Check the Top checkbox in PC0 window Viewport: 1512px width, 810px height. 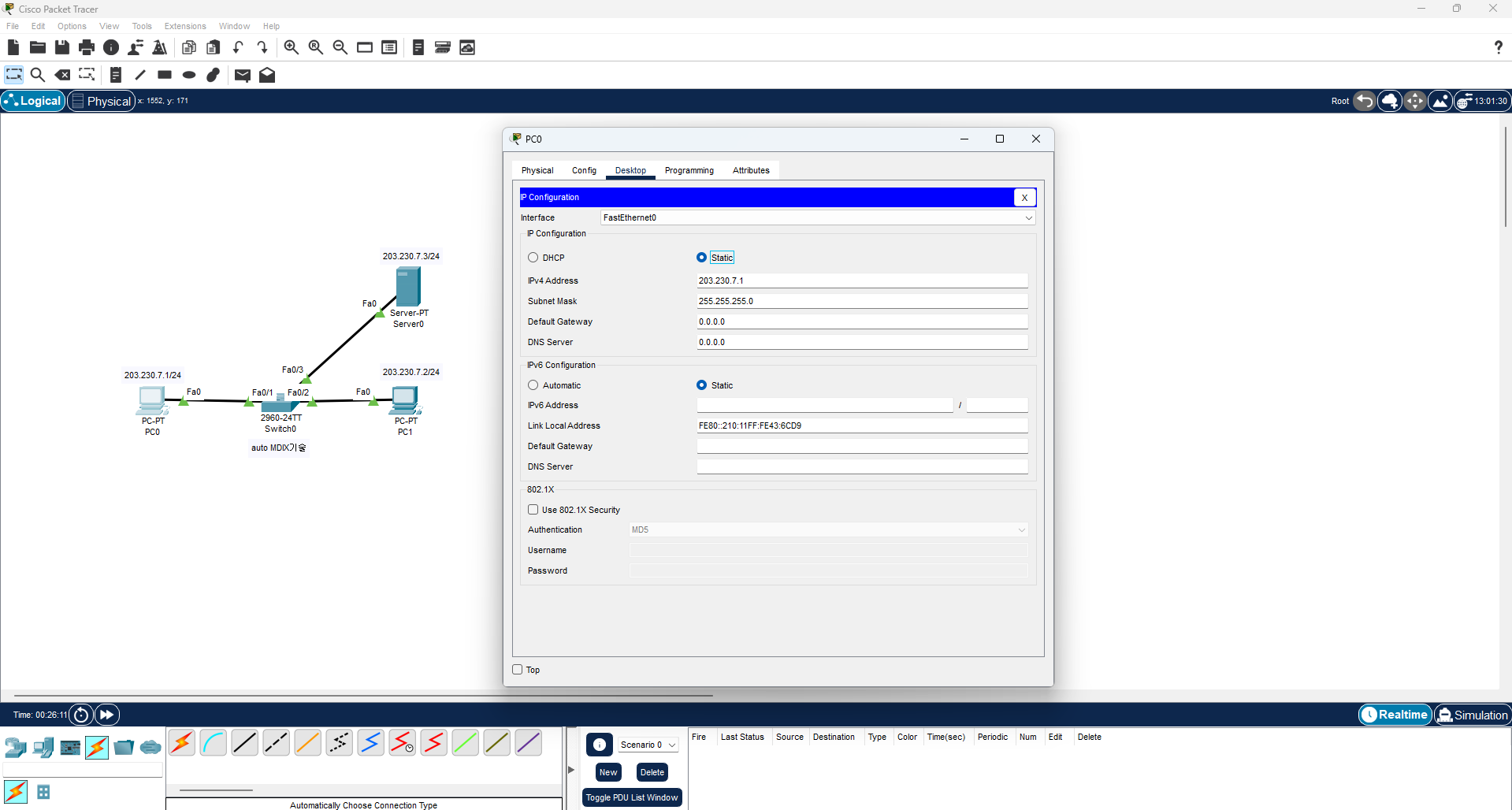pyautogui.click(x=518, y=670)
